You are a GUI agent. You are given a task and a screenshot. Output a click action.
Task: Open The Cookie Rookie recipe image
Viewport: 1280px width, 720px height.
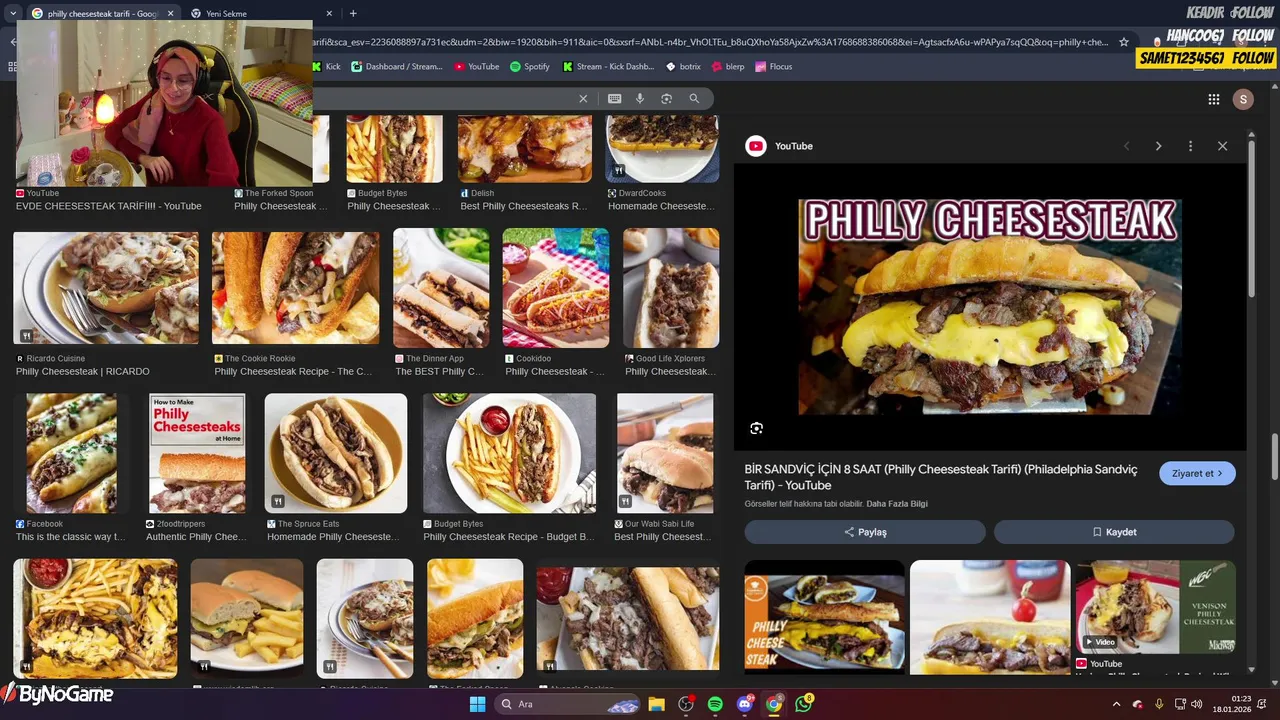(296, 288)
